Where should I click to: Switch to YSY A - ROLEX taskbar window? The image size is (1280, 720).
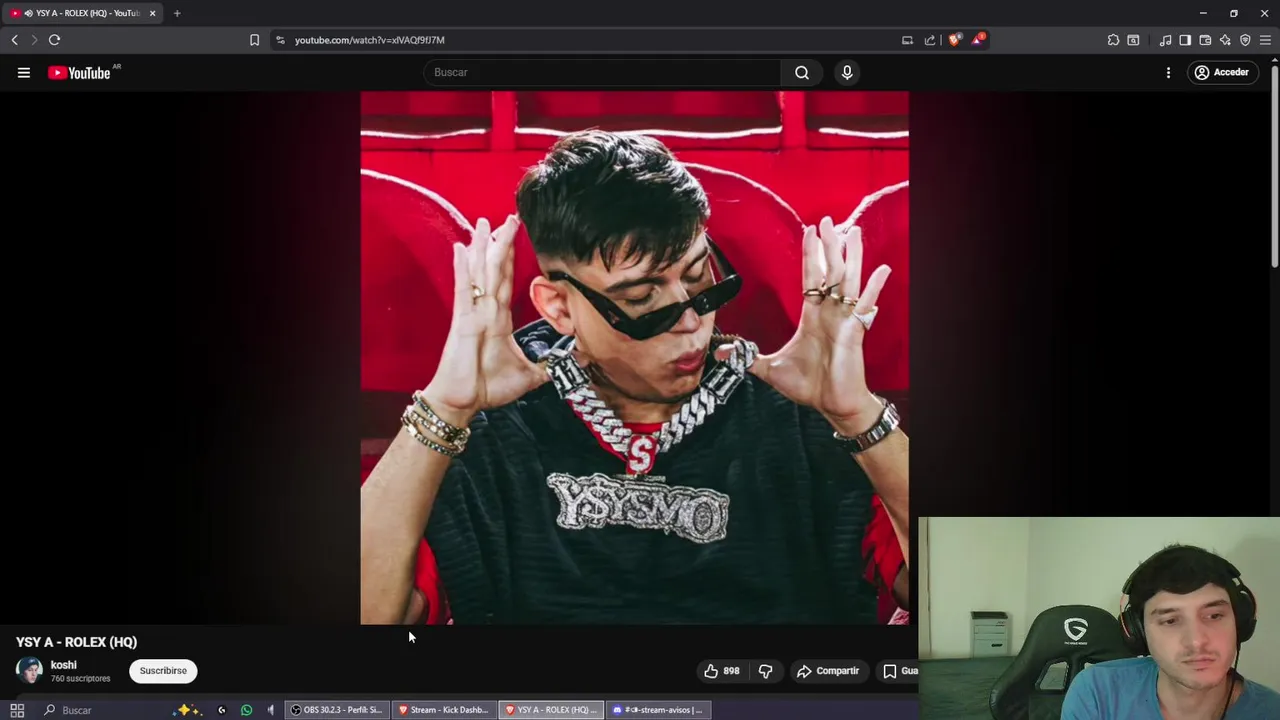point(550,710)
